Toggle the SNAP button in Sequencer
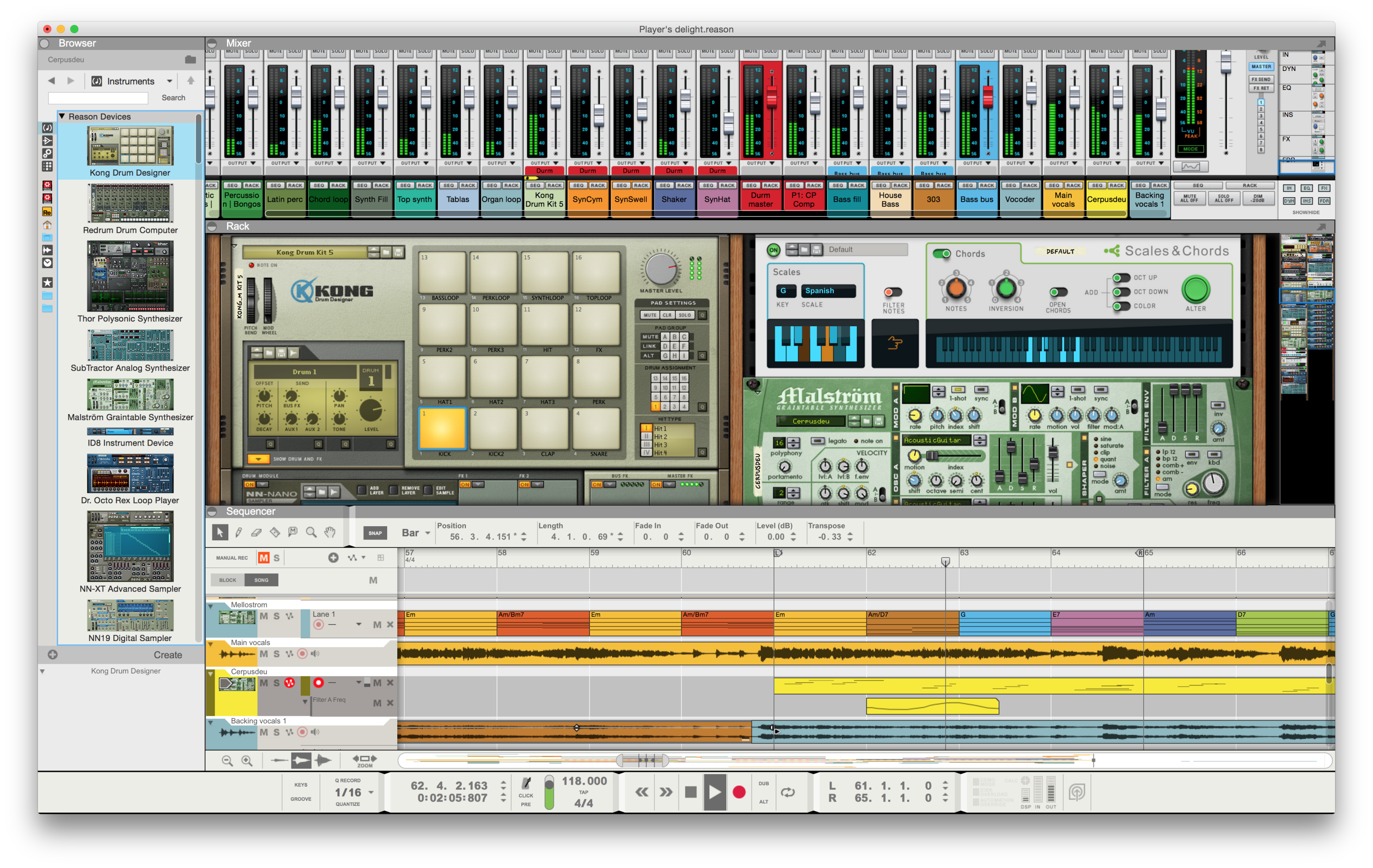The width and height of the screenshot is (1373, 868). pyautogui.click(x=375, y=534)
